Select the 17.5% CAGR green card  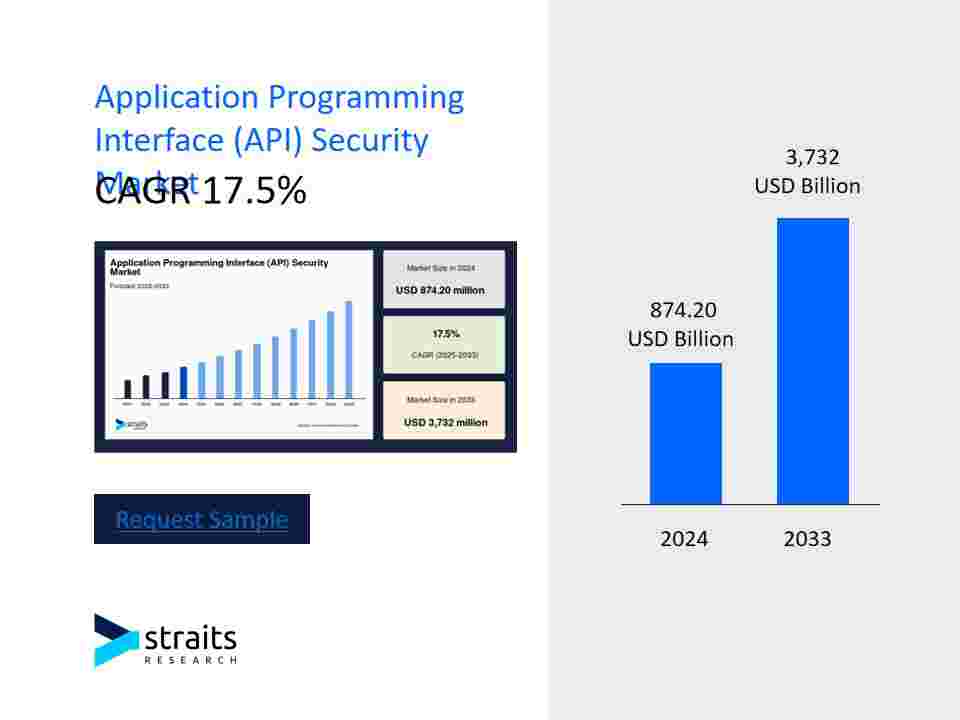(x=444, y=344)
